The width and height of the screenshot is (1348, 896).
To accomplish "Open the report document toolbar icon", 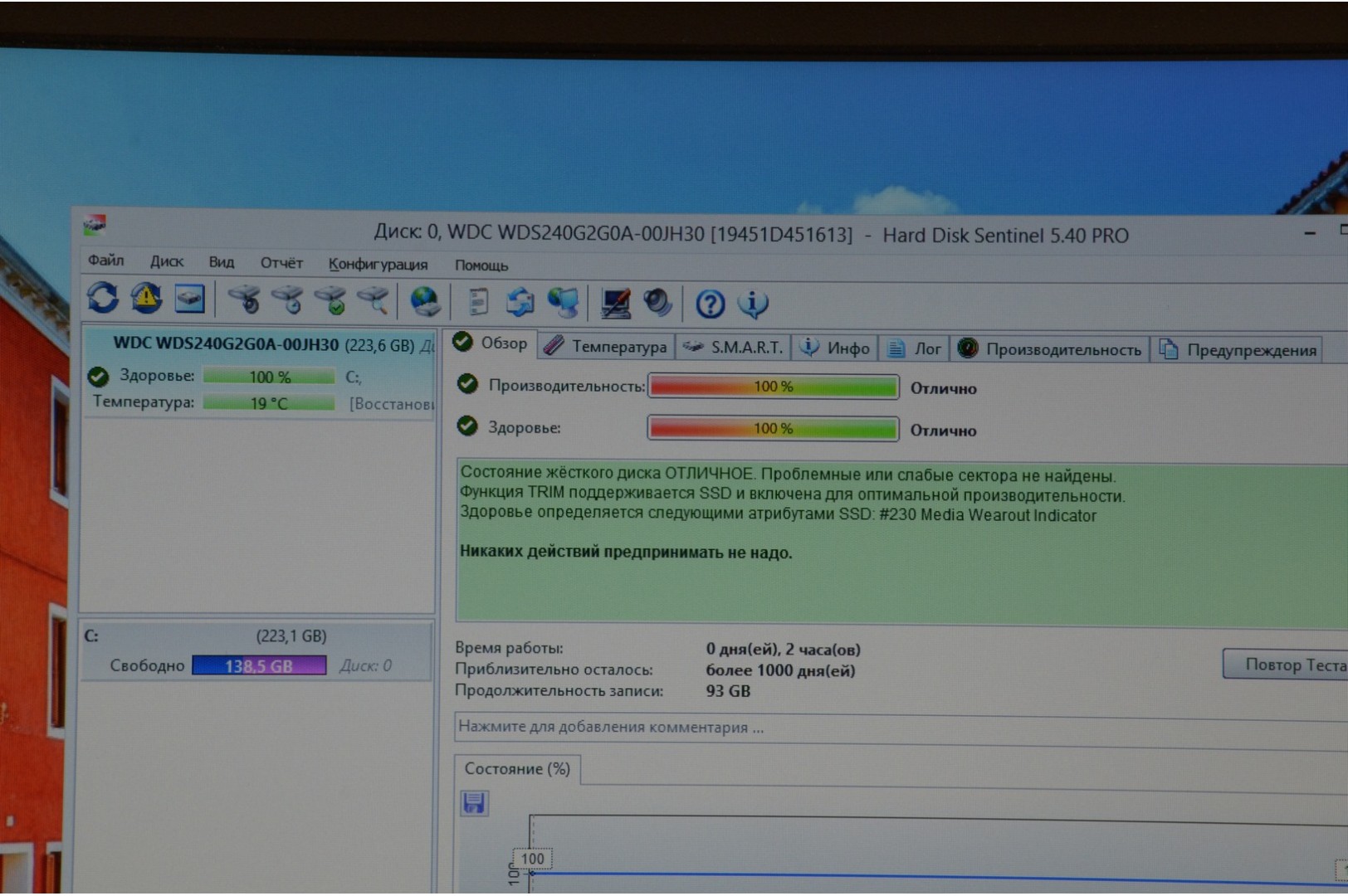I will 477,302.
